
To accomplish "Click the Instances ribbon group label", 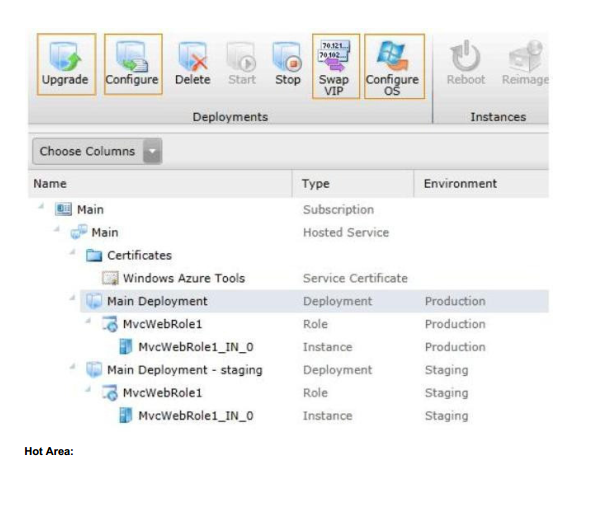I will click(x=498, y=117).
